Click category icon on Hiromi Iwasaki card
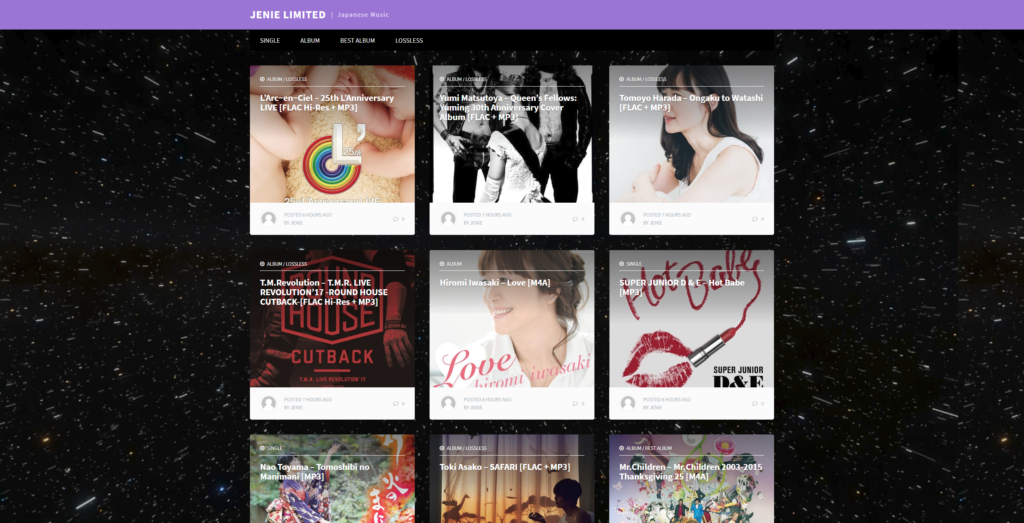The height and width of the screenshot is (523, 1024). pyautogui.click(x=442, y=264)
